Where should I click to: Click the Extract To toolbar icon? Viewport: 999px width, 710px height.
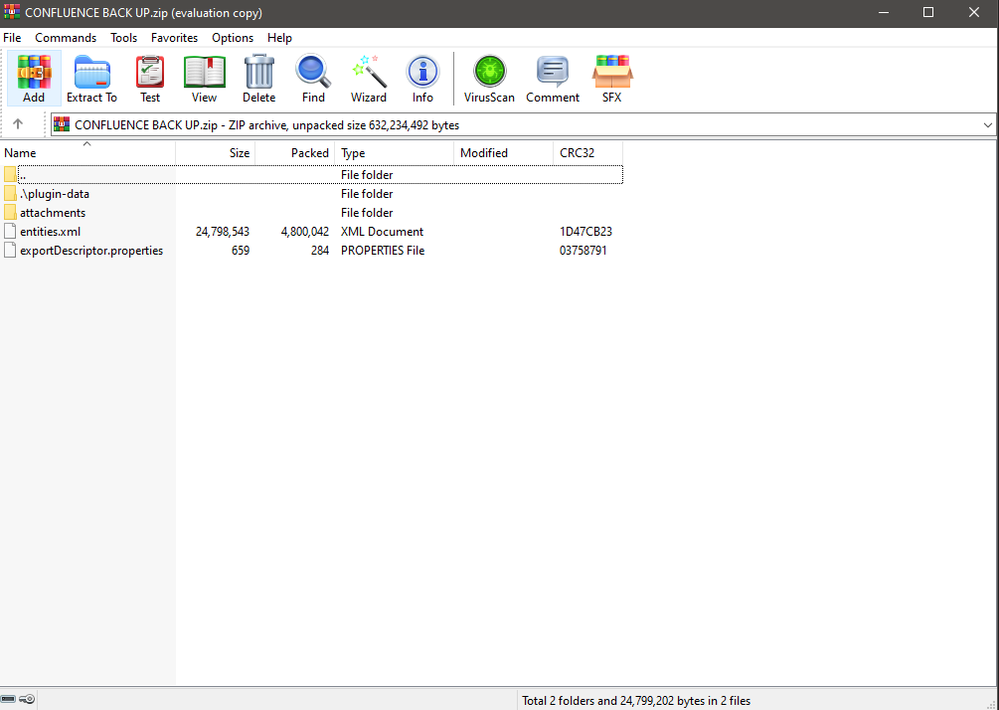click(x=92, y=78)
